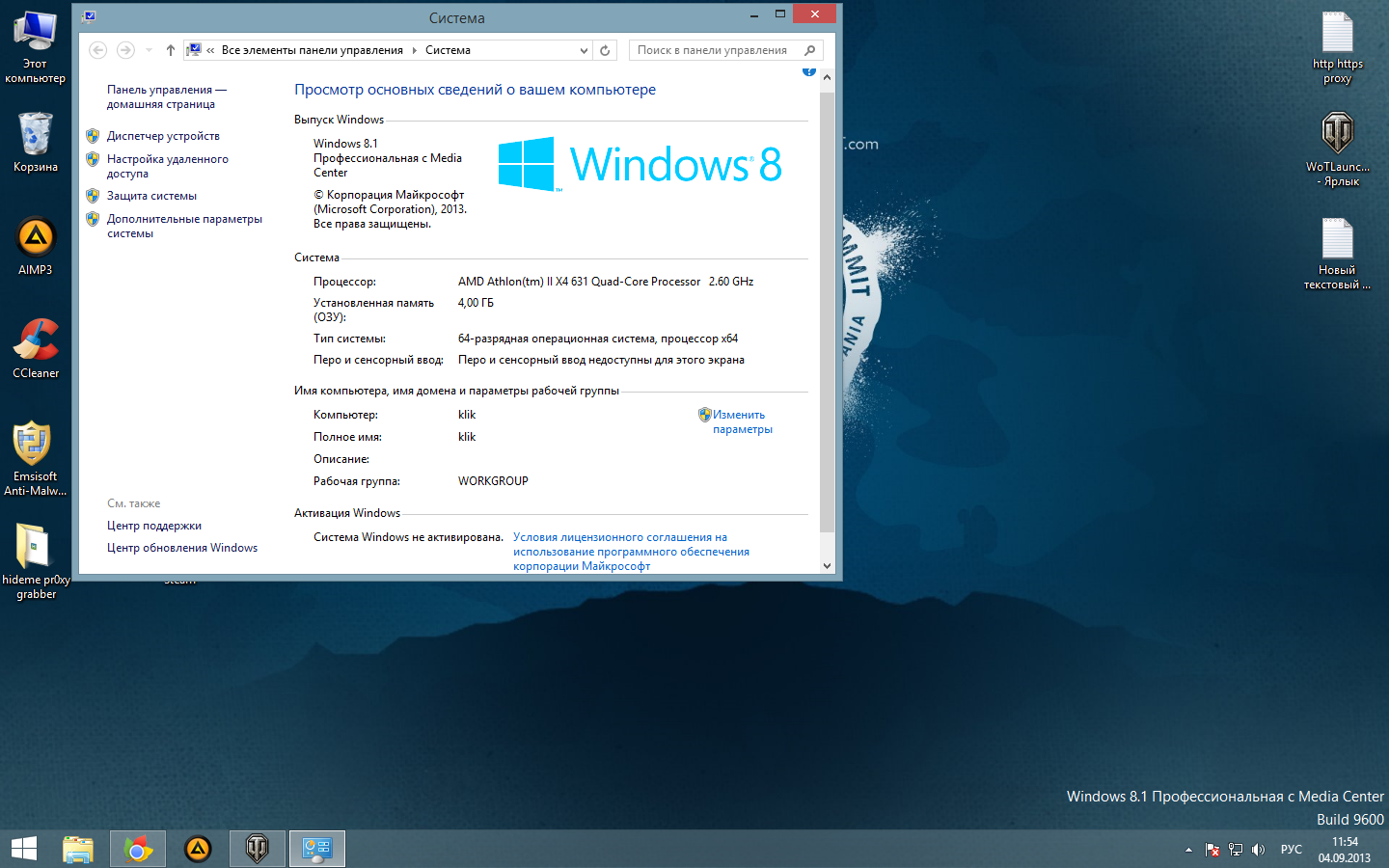The image size is (1389, 868).
Task: Select the WORKGROUP value text
Action: (493, 481)
